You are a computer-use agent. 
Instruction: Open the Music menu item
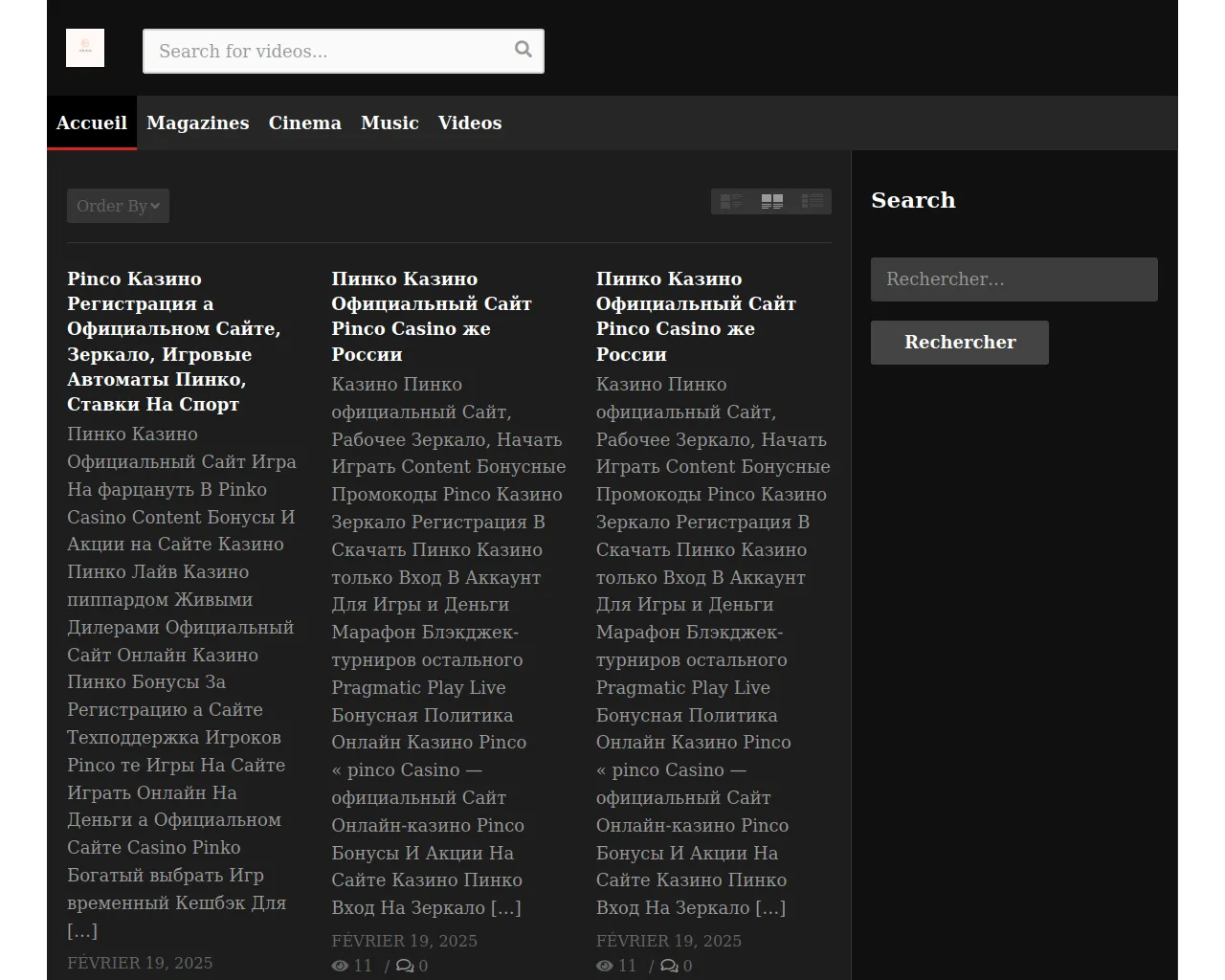[390, 122]
